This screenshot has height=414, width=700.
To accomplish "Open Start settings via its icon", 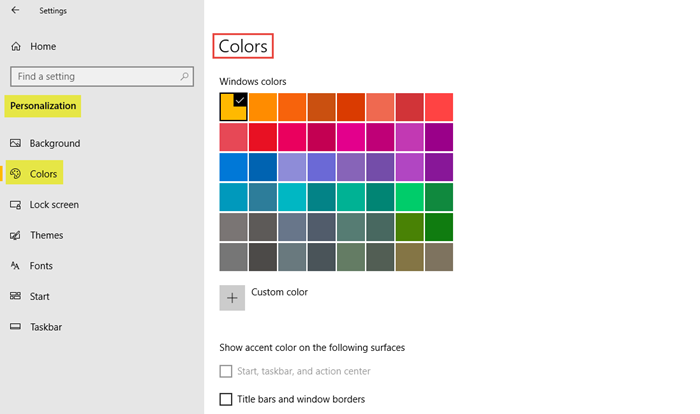I will (16, 296).
